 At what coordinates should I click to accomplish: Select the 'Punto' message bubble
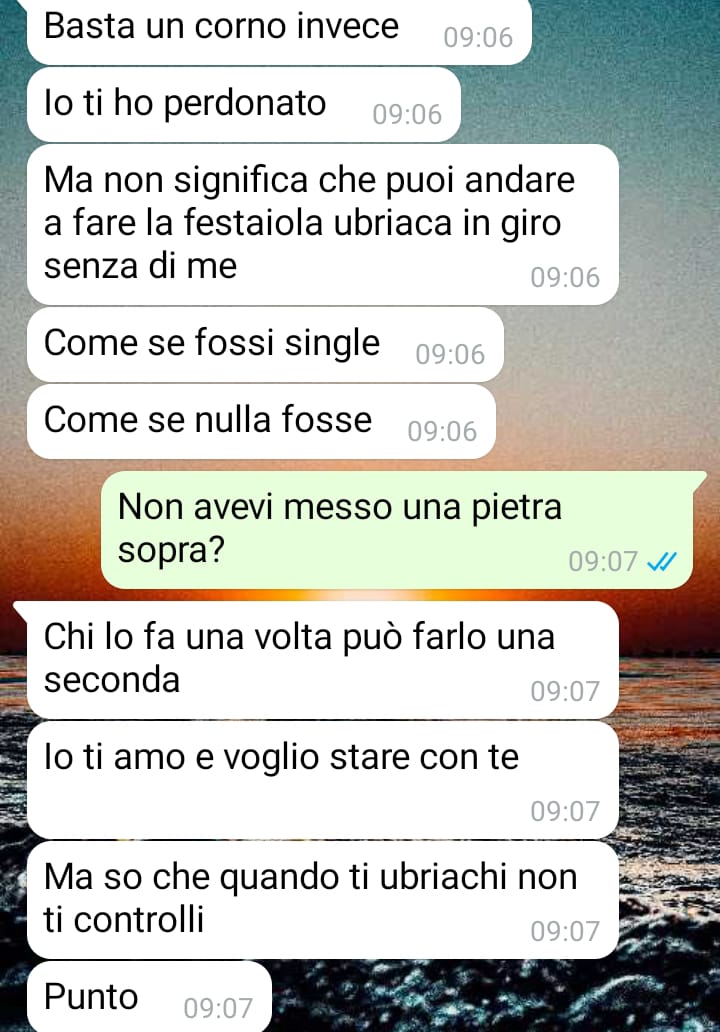(149, 996)
